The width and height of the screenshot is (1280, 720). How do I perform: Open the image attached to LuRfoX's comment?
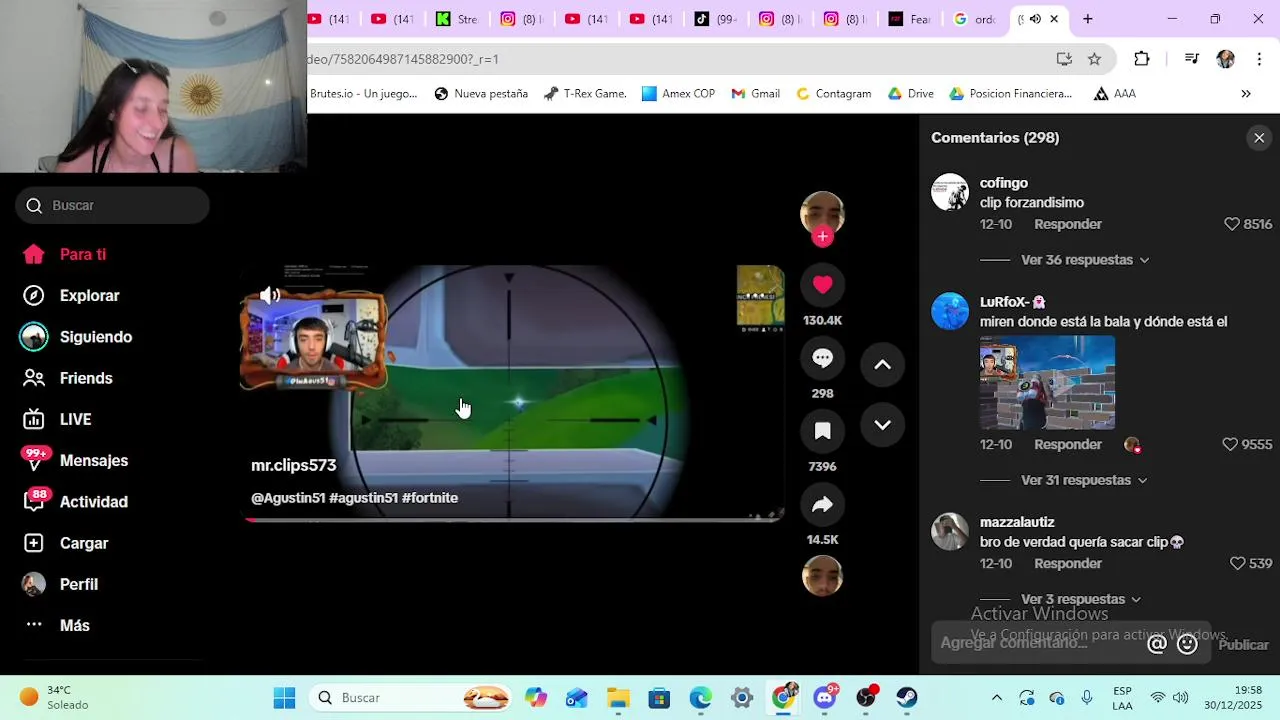coord(1047,382)
